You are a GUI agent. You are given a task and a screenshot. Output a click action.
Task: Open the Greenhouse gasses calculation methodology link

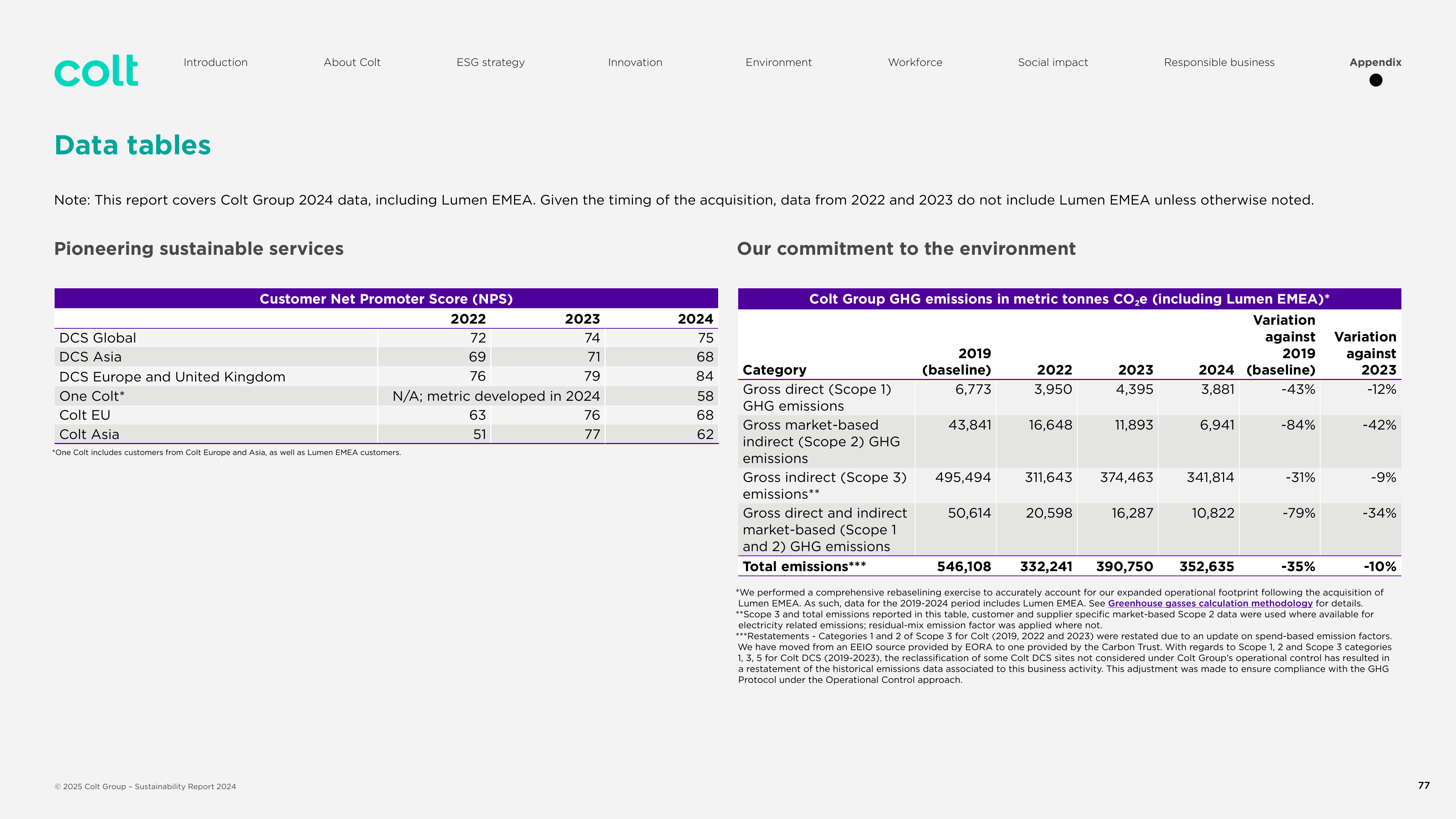pyautogui.click(x=1210, y=603)
